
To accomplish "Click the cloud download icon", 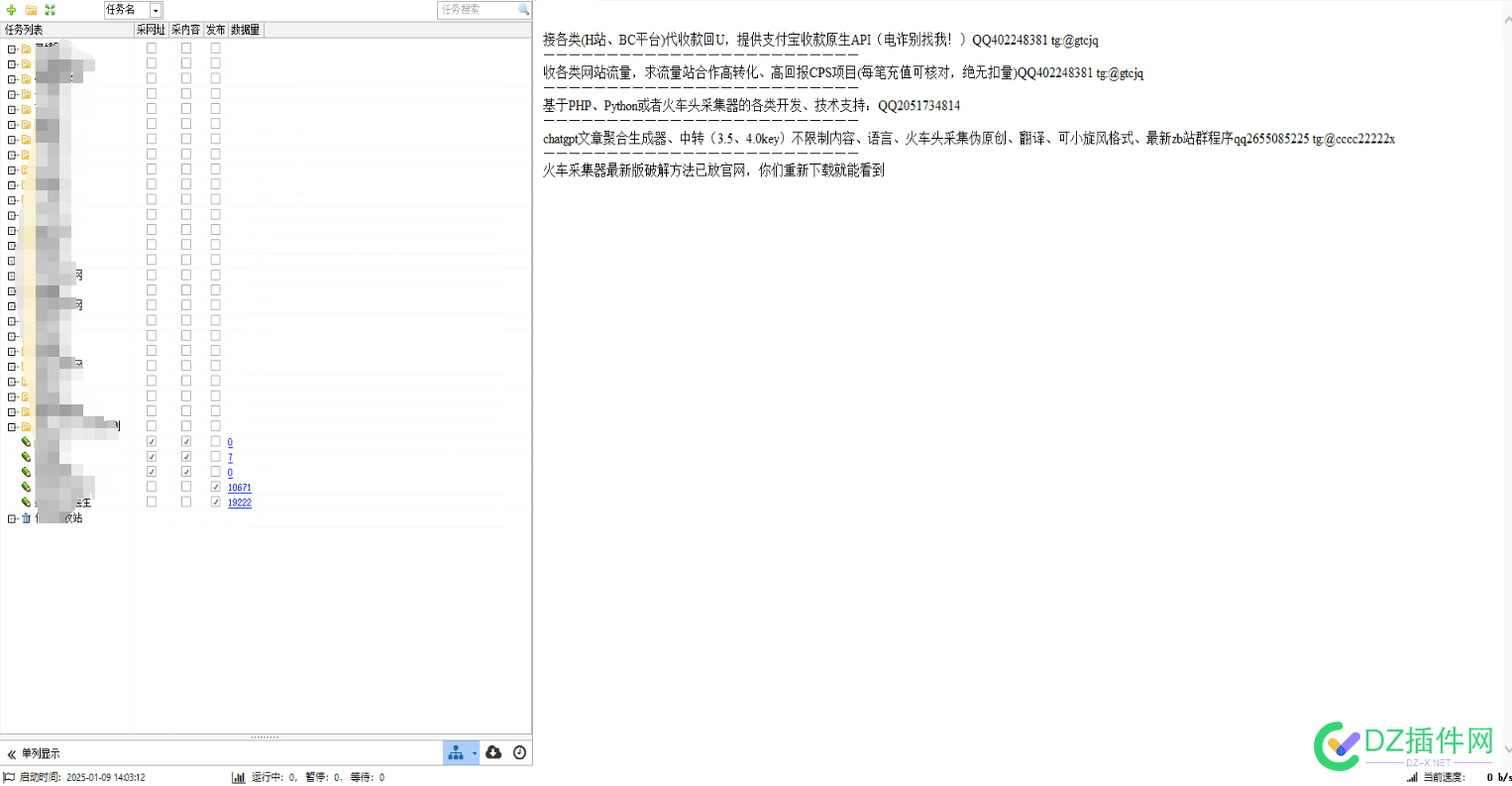I will coord(493,753).
